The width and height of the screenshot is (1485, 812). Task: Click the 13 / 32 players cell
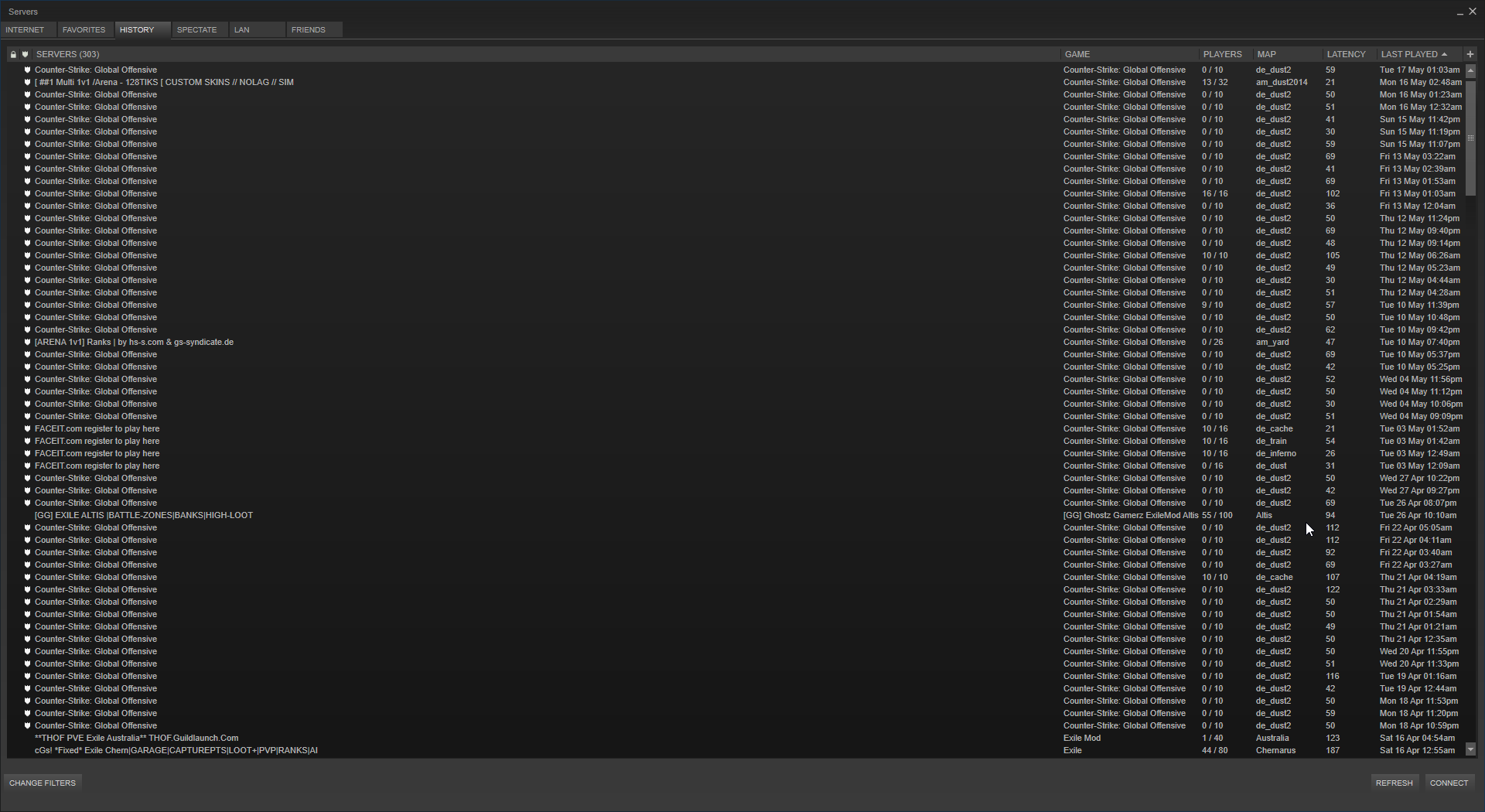[x=1214, y=82]
